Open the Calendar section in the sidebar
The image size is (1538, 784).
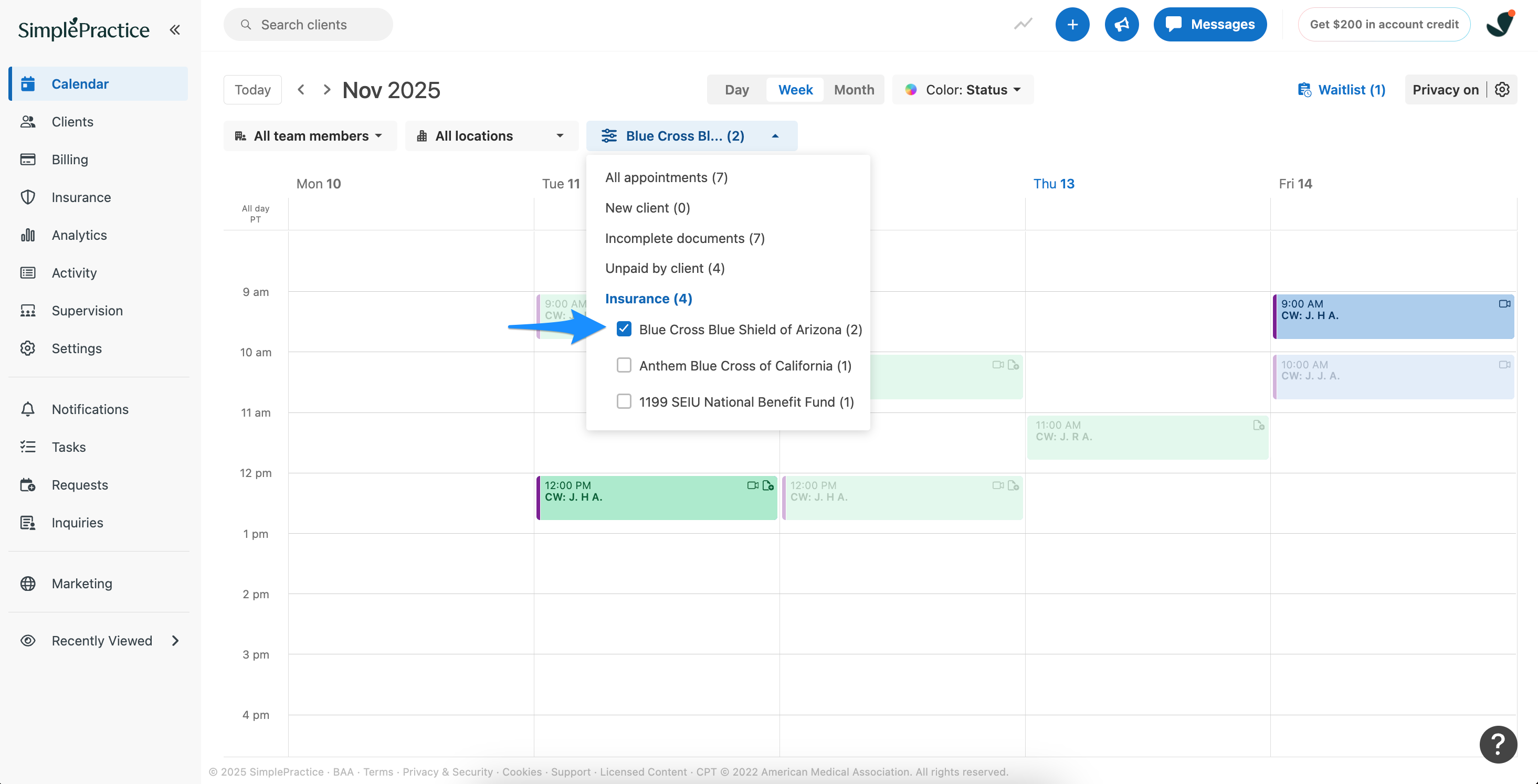click(99, 83)
